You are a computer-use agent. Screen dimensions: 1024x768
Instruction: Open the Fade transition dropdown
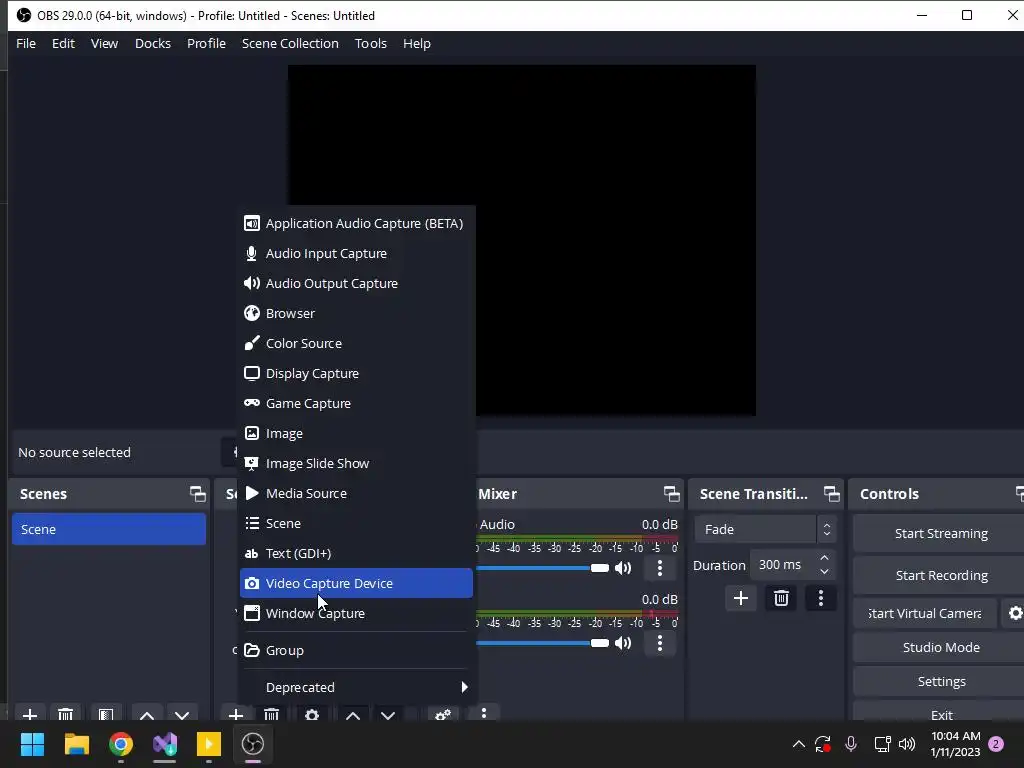pyautogui.click(x=765, y=530)
